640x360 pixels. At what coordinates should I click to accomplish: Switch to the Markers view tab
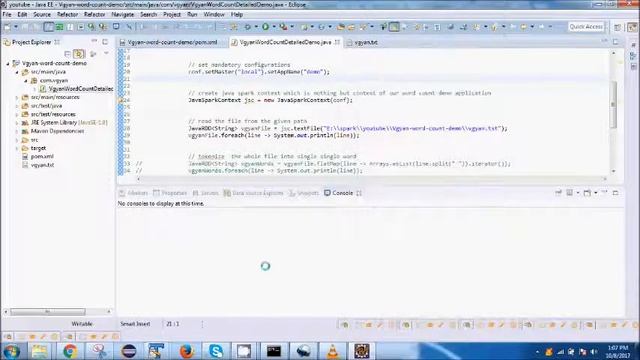point(133,193)
